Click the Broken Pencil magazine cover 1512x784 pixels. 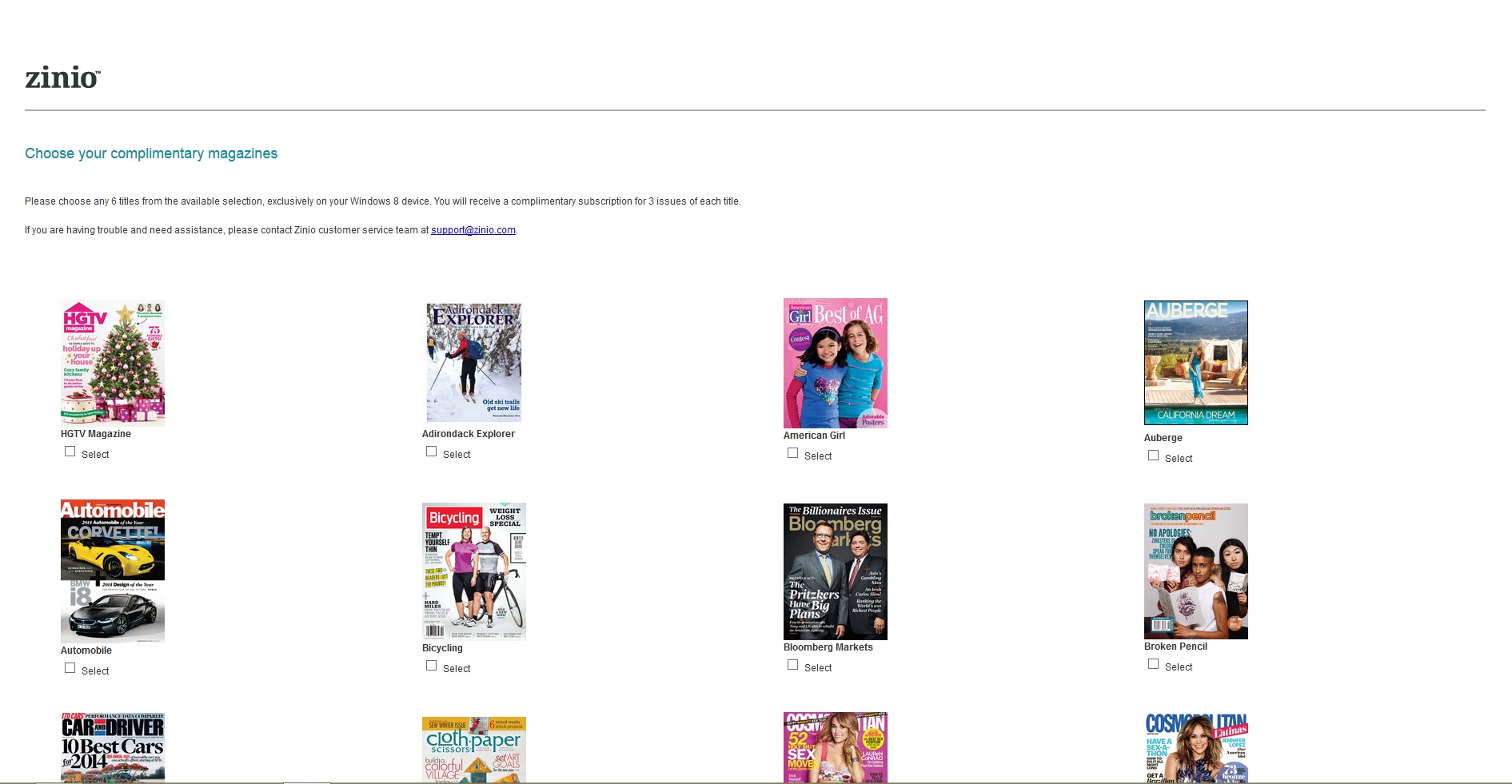tap(1196, 571)
